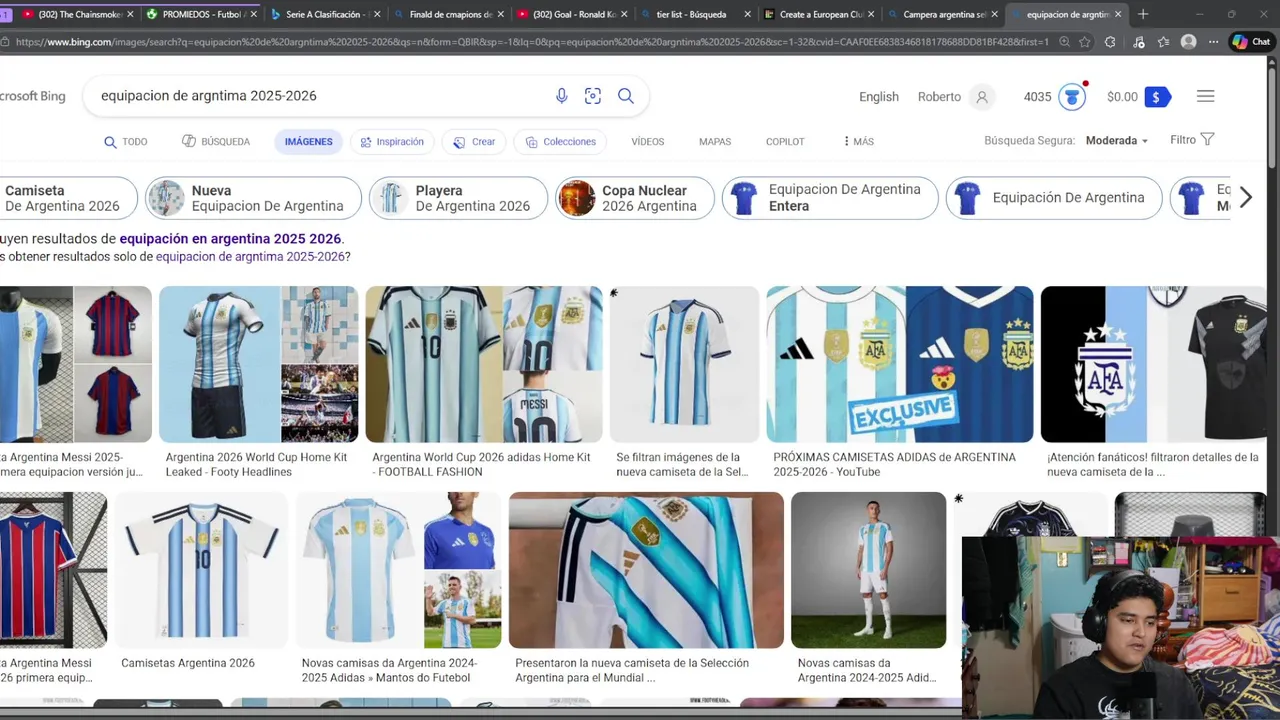Open the Crear tab
Screen dimensions: 1280x720
click(x=474, y=142)
